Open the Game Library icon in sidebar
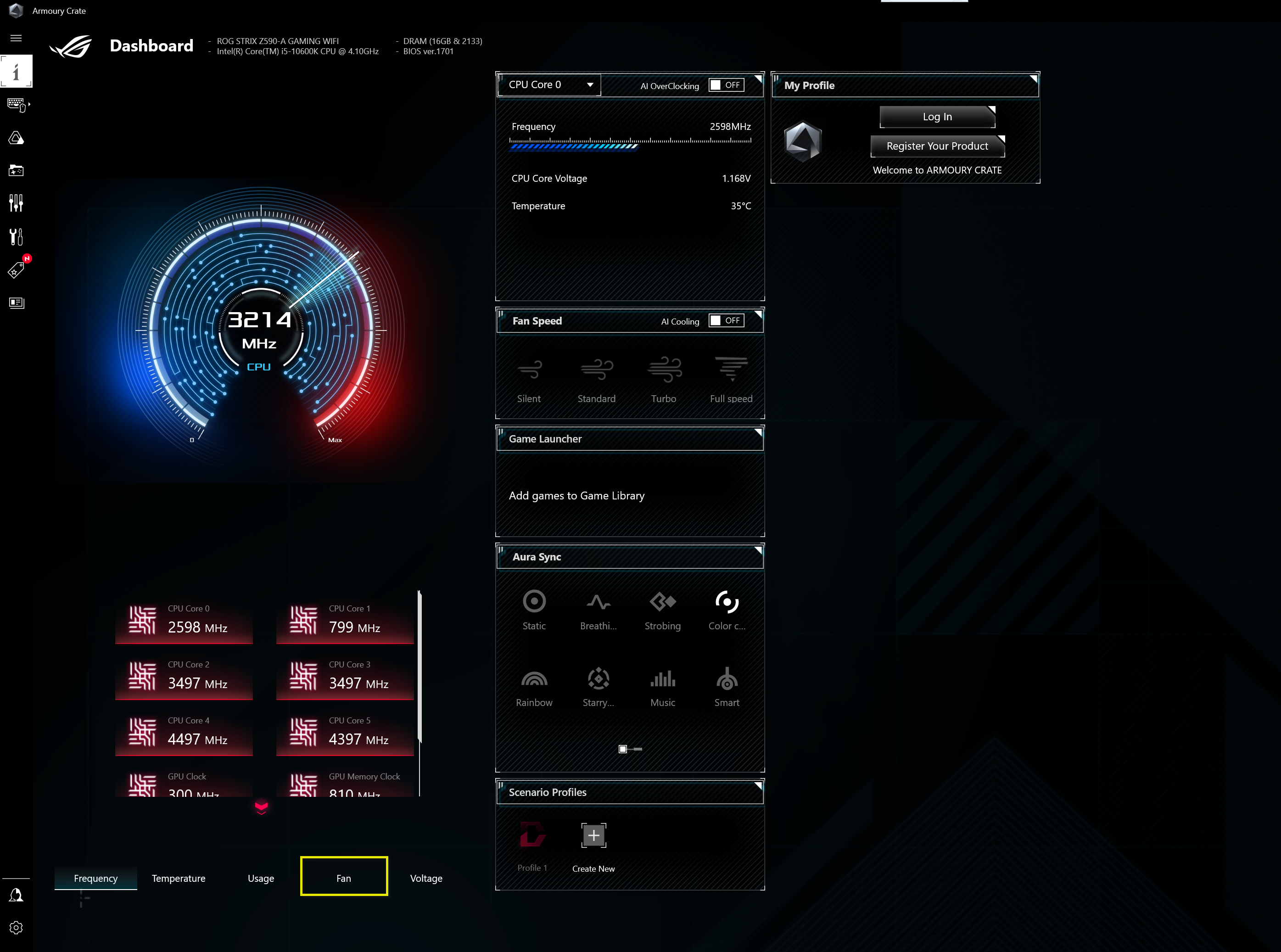Image resolution: width=1281 pixels, height=952 pixels. [16, 171]
